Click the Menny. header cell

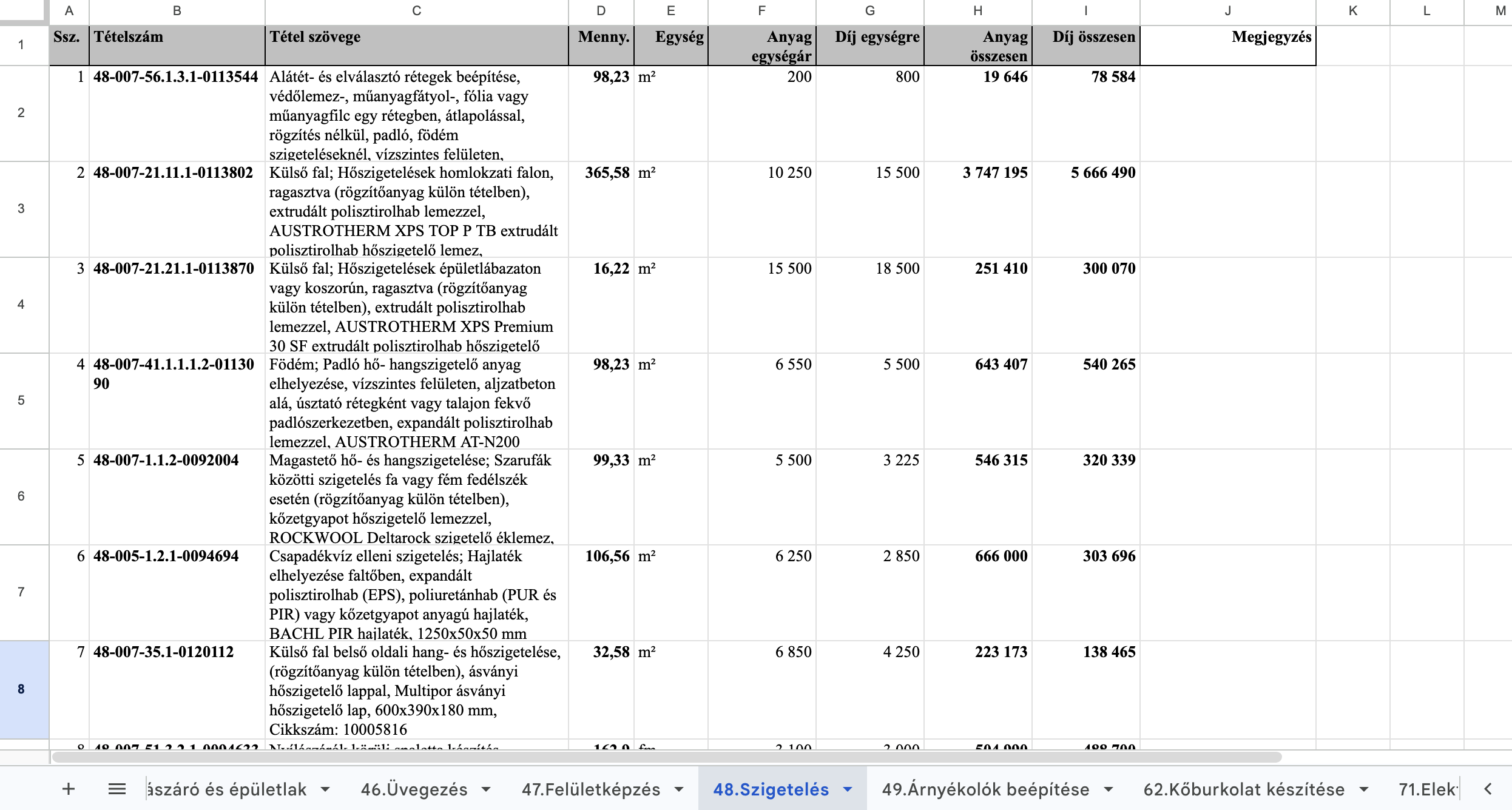click(x=601, y=45)
